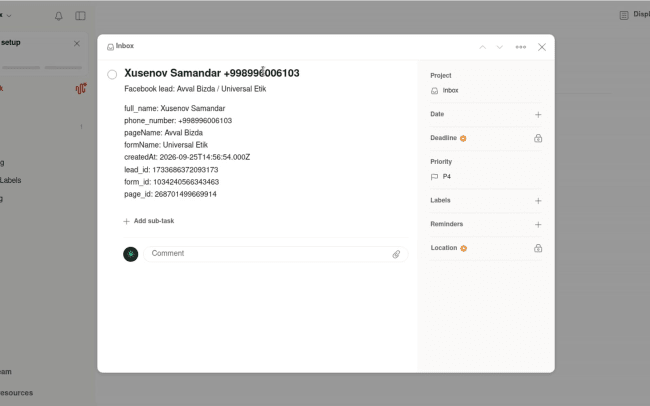Open the account dropdown chevron top left
The height and width of the screenshot is (406, 650).
(x=9, y=16)
